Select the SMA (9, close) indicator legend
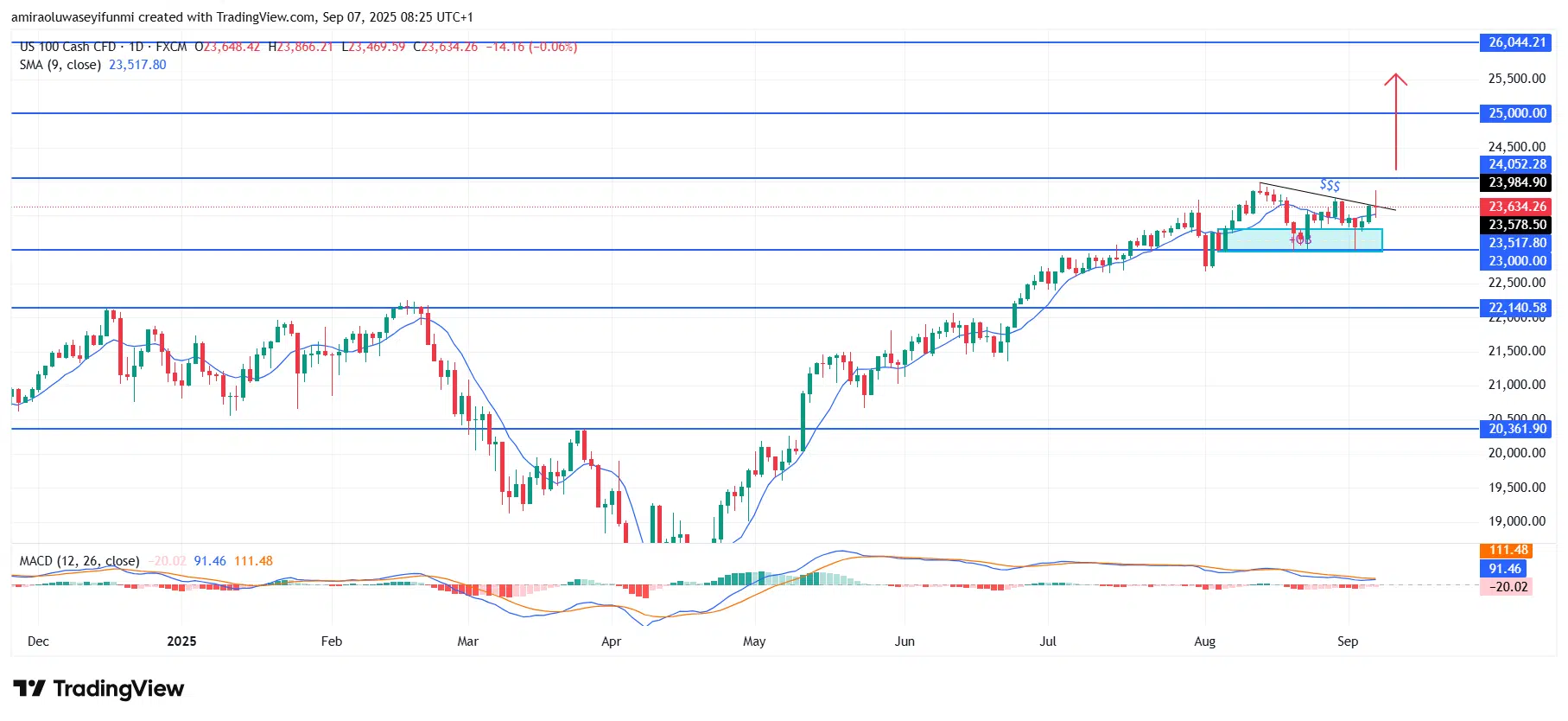Image resolution: width=1568 pixels, height=721 pixels. click(60, 65)
